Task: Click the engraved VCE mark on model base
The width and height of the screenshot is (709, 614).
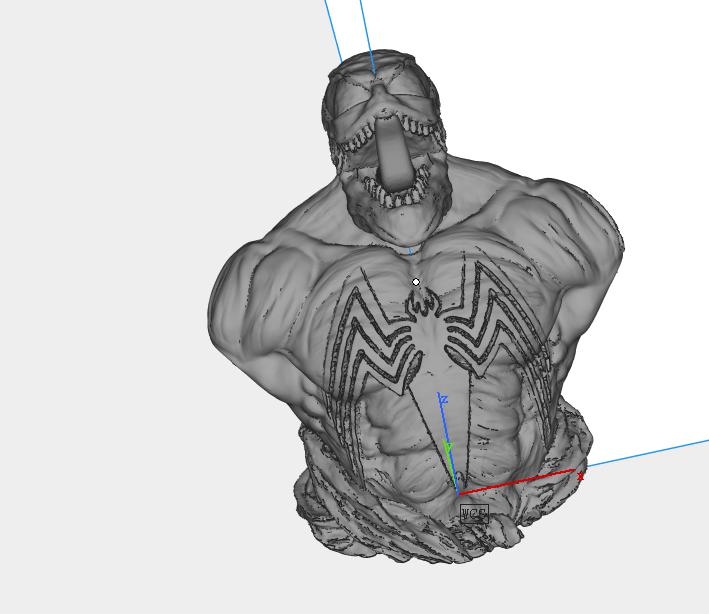Action: tap(474, 514)
